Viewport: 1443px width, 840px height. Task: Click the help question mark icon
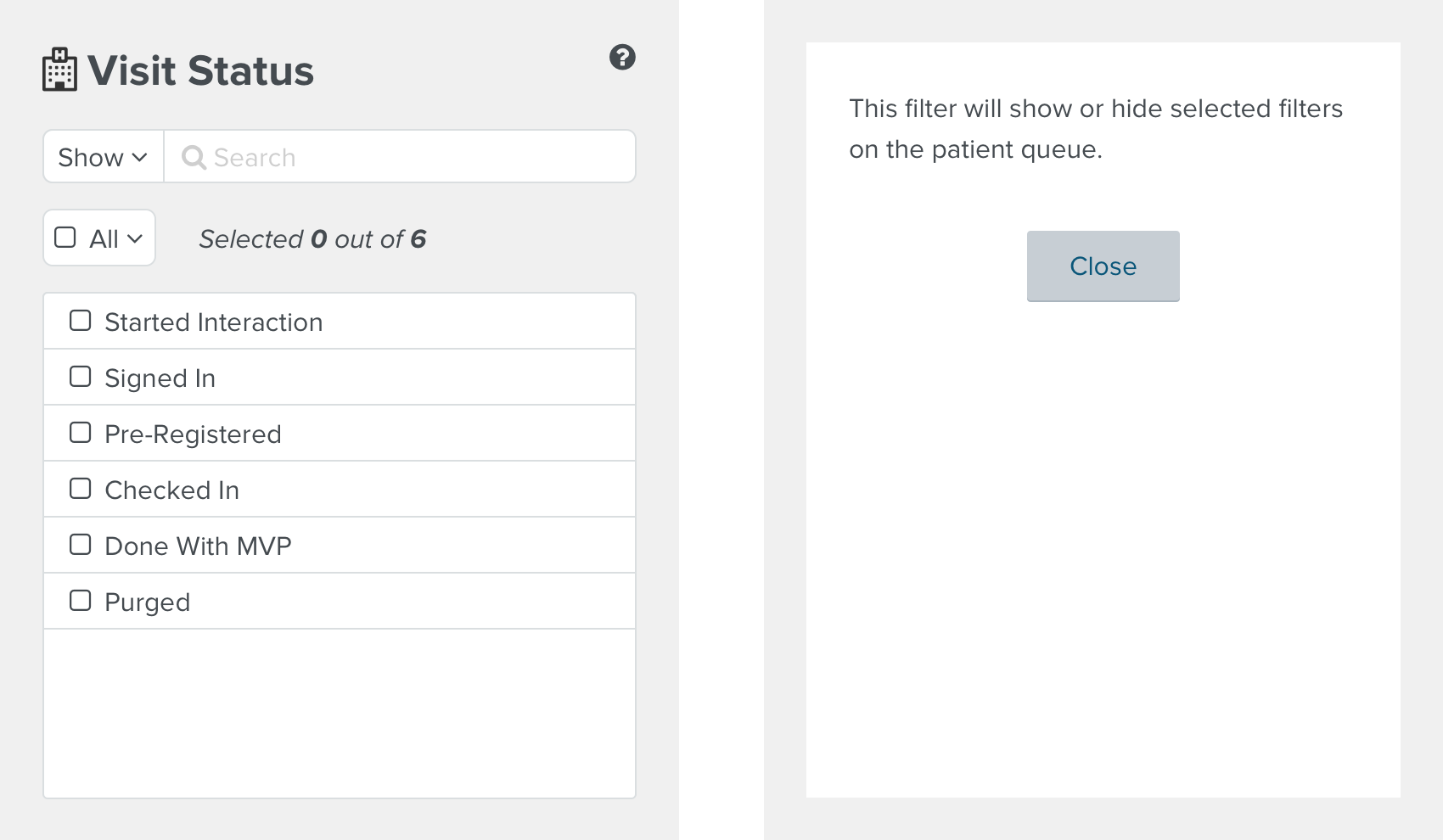pos(622,57)
